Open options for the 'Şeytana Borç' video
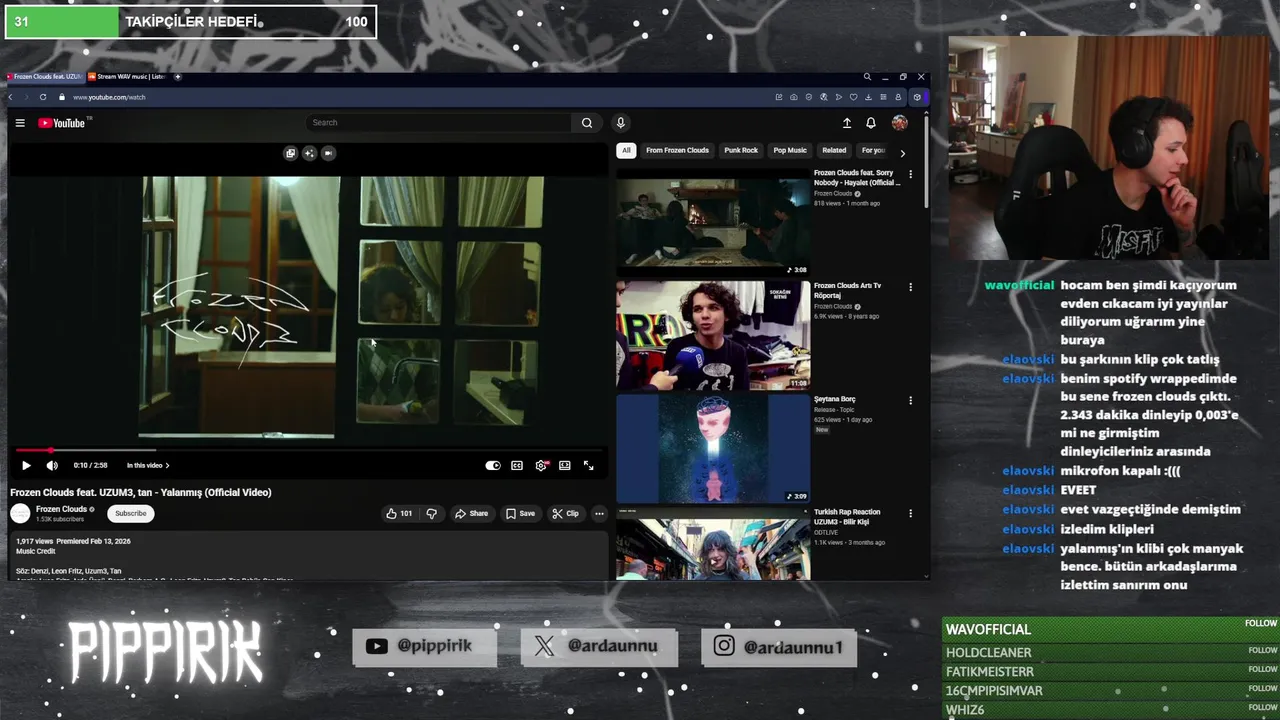Viewport: 1280px width, 720px height. [x=910, y=400]
